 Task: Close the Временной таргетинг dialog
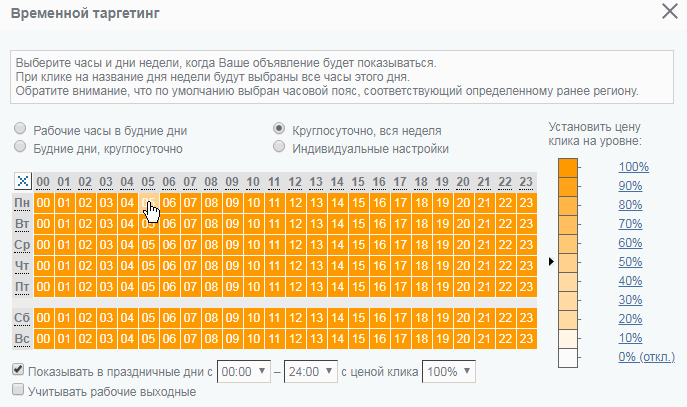[670, 11]
